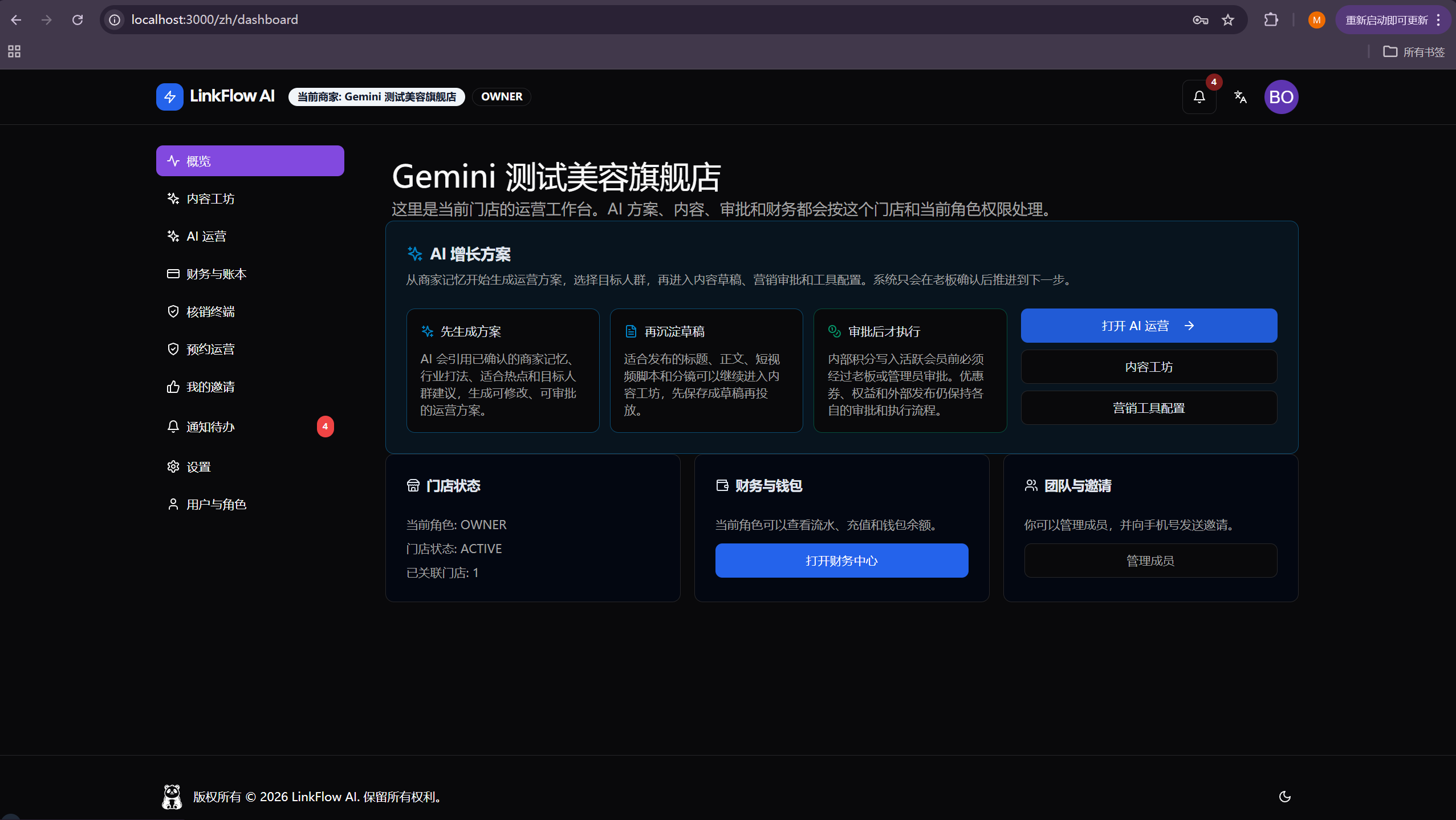Click the LinkFlow AI lightning logo icon
Image resolution: width=1456 pixels, height=820 pixels.
tap(170, 97)
